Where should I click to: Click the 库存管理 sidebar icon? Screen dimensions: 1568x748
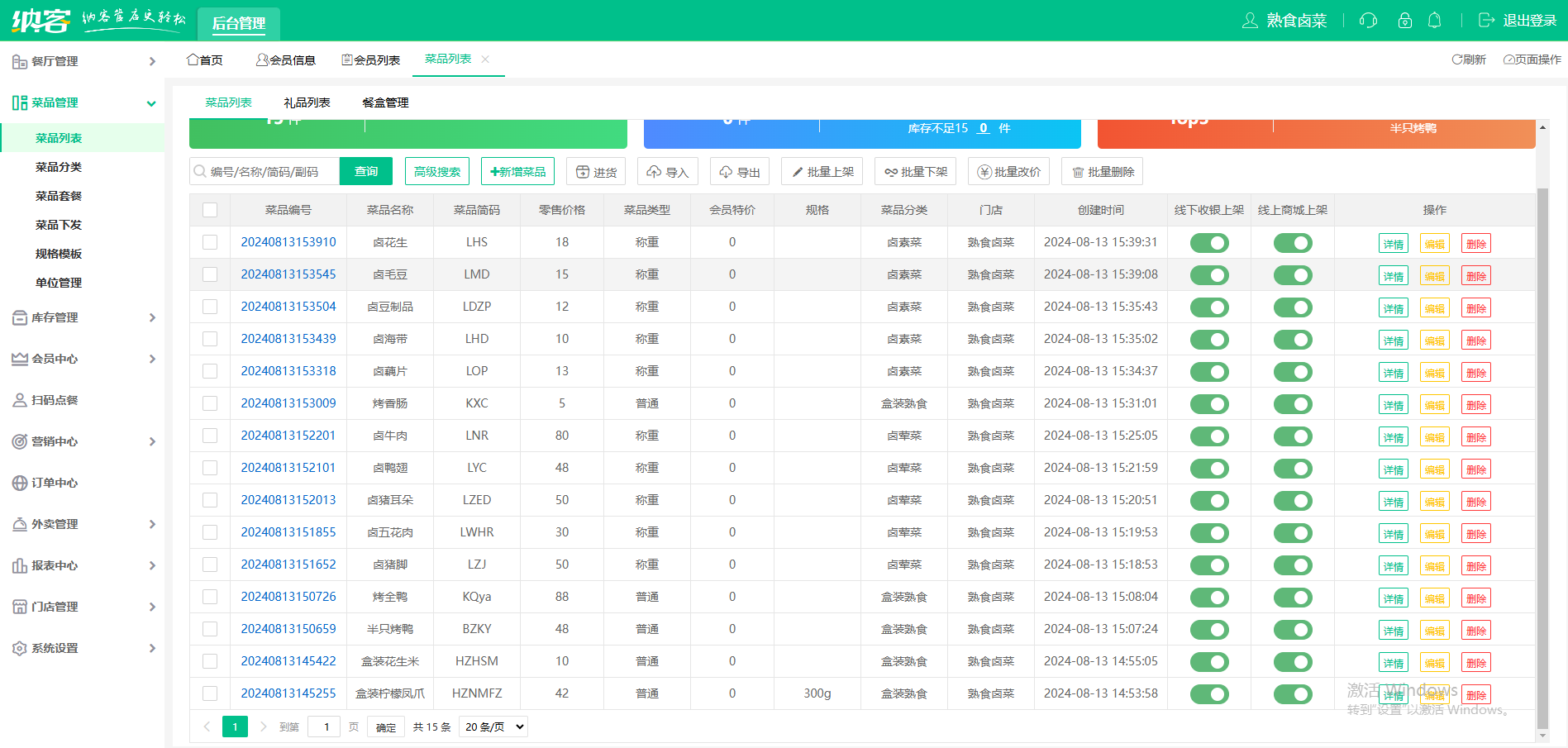[x=20, y=317]
